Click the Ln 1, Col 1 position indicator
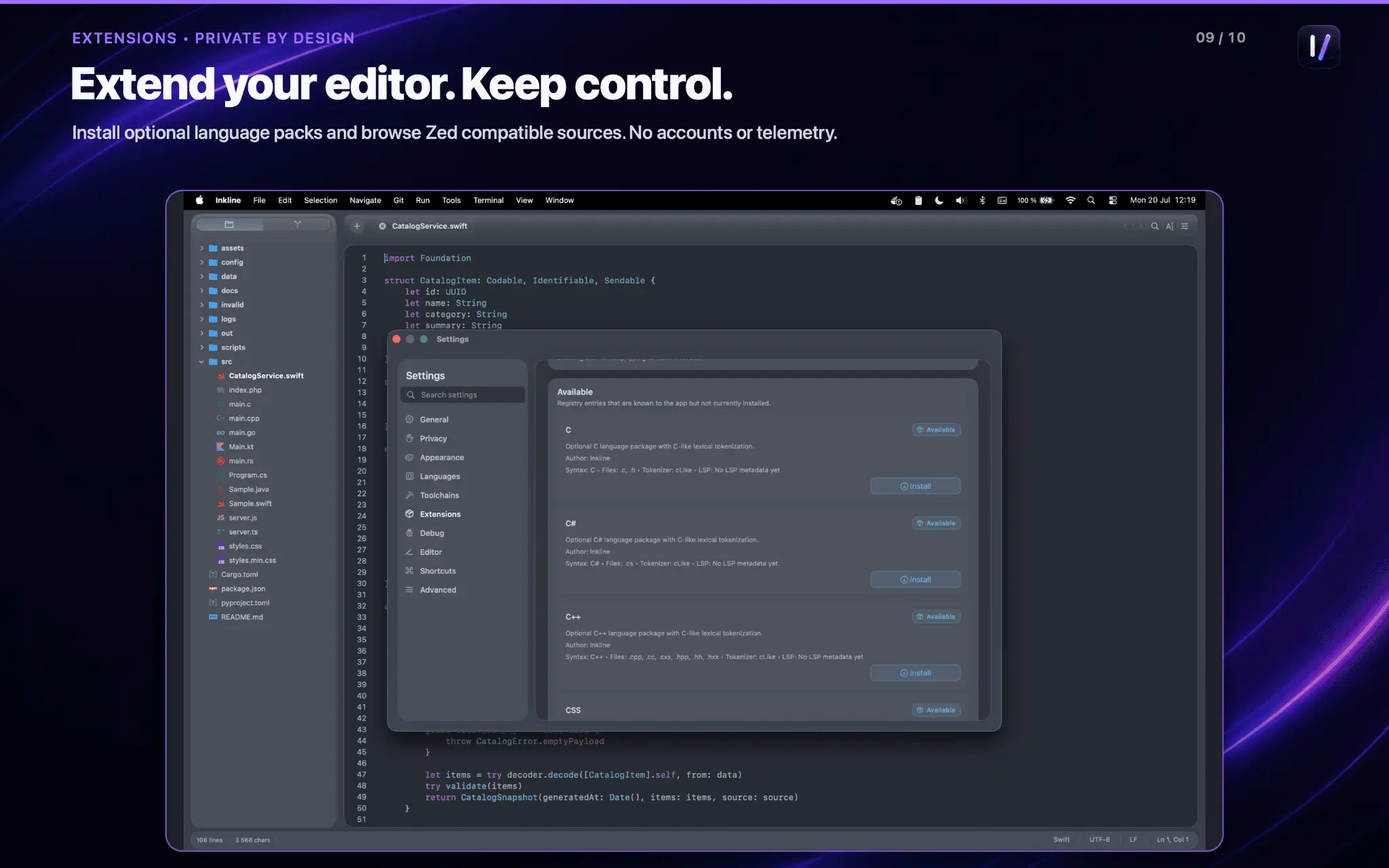Viewport: 1389px width, 868px height. (x=1173, y=840)
